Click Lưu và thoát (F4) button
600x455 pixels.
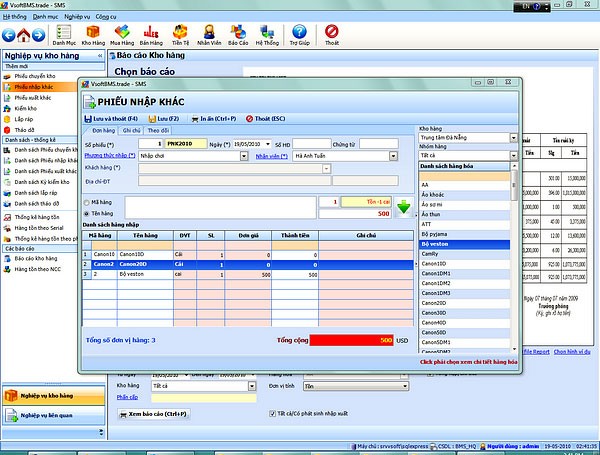pos(111,119)
